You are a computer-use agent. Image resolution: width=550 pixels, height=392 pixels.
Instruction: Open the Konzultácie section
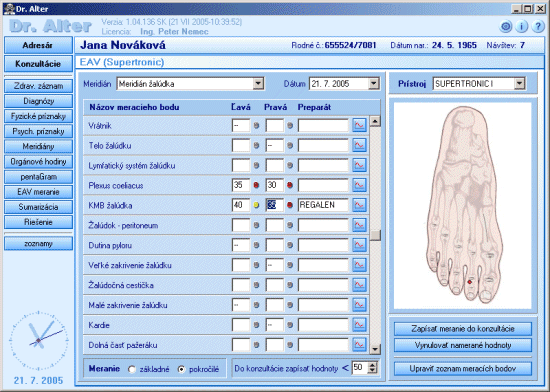pos(38,64)
